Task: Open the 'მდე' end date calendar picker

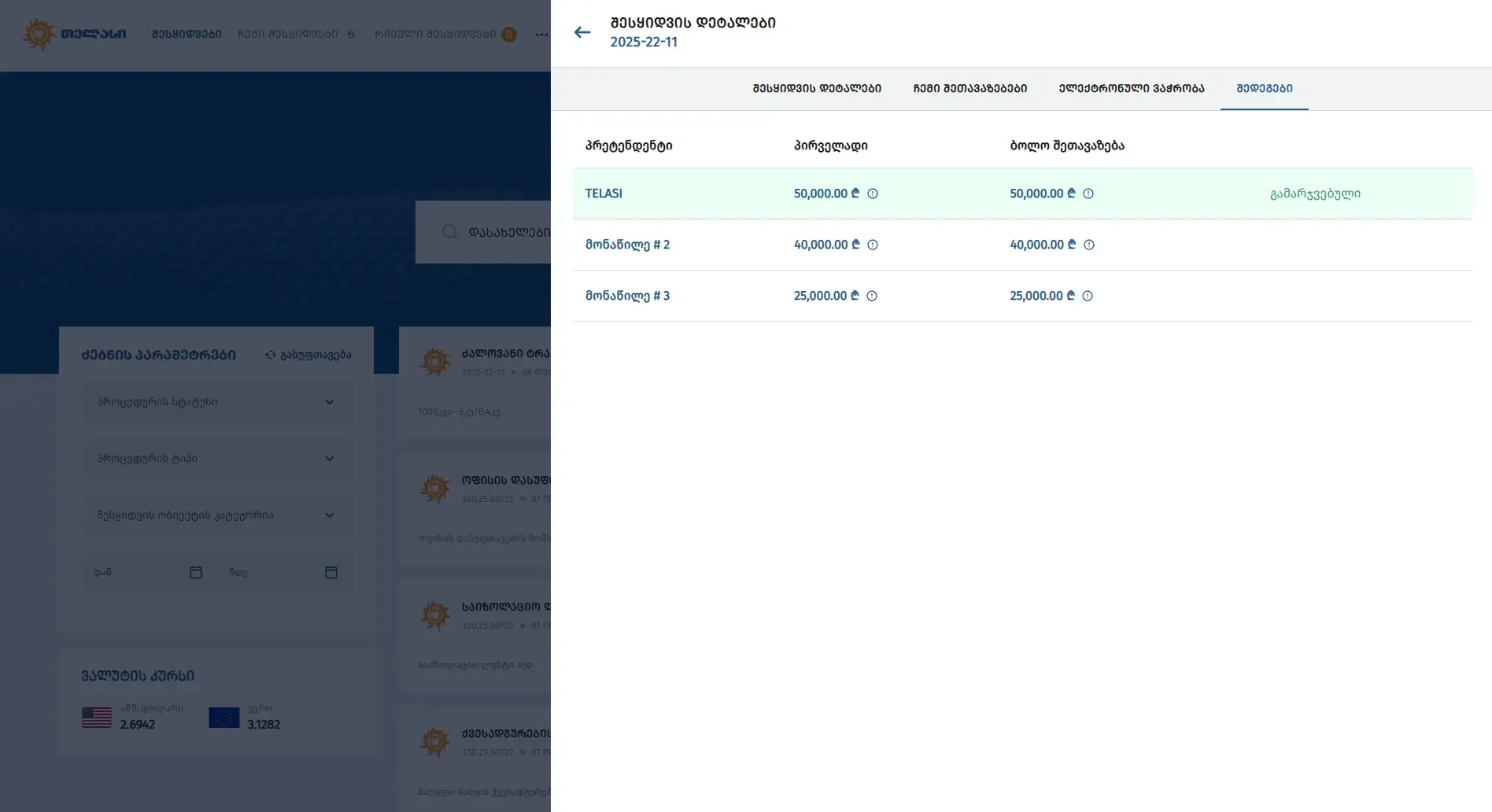Action: [331, 572]
